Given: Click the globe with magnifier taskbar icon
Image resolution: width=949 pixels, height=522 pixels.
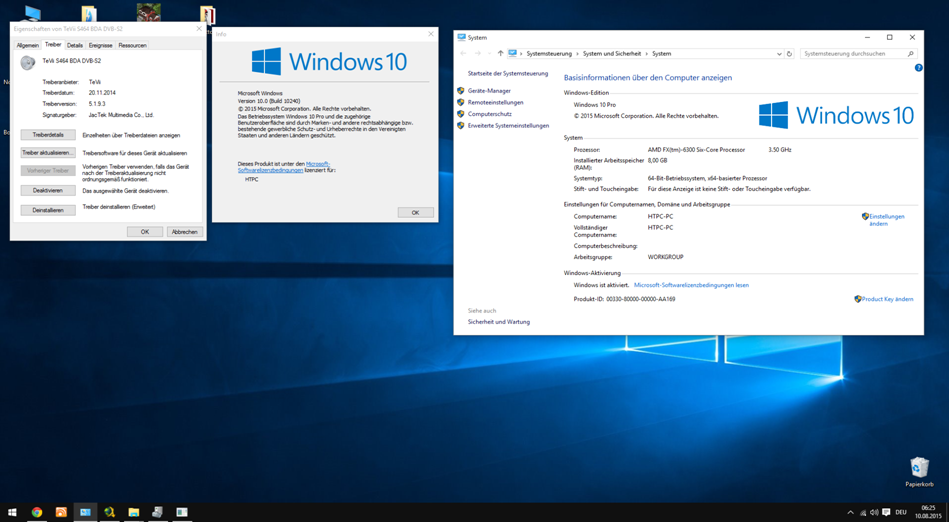Looking at the screenshot, I should pyautogui.click(x=110, y=512).
